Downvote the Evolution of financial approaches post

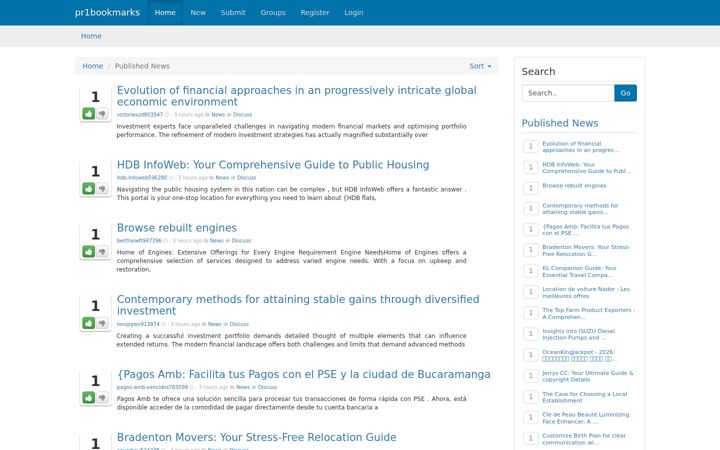coord(102,113)
